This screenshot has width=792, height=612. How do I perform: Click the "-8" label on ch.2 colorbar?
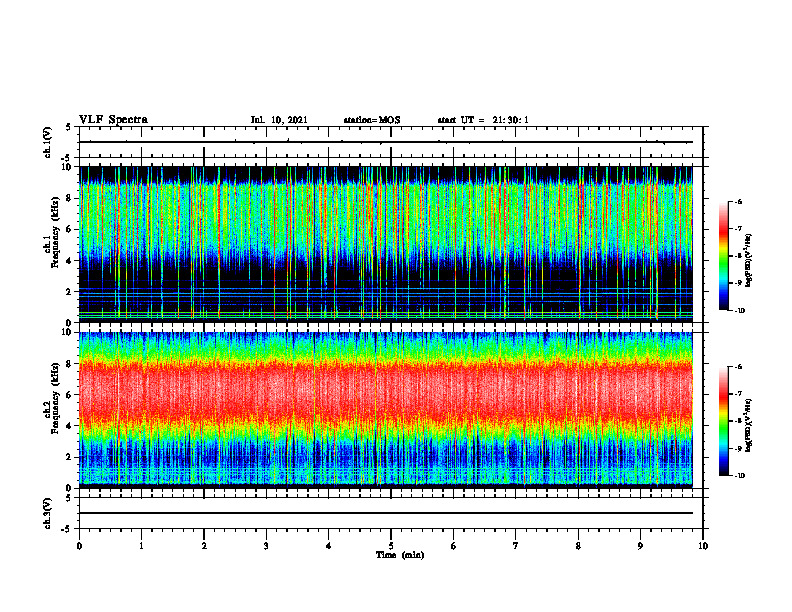tap(738, 421)
